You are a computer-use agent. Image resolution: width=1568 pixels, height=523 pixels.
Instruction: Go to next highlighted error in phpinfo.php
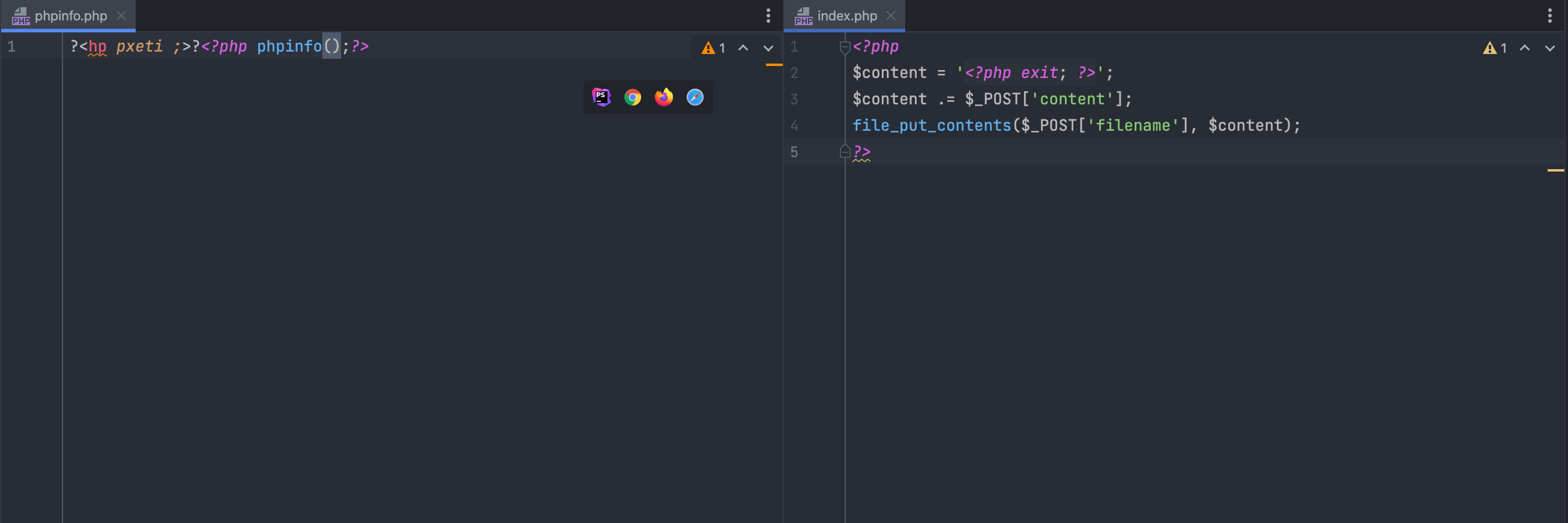point(768,48)
